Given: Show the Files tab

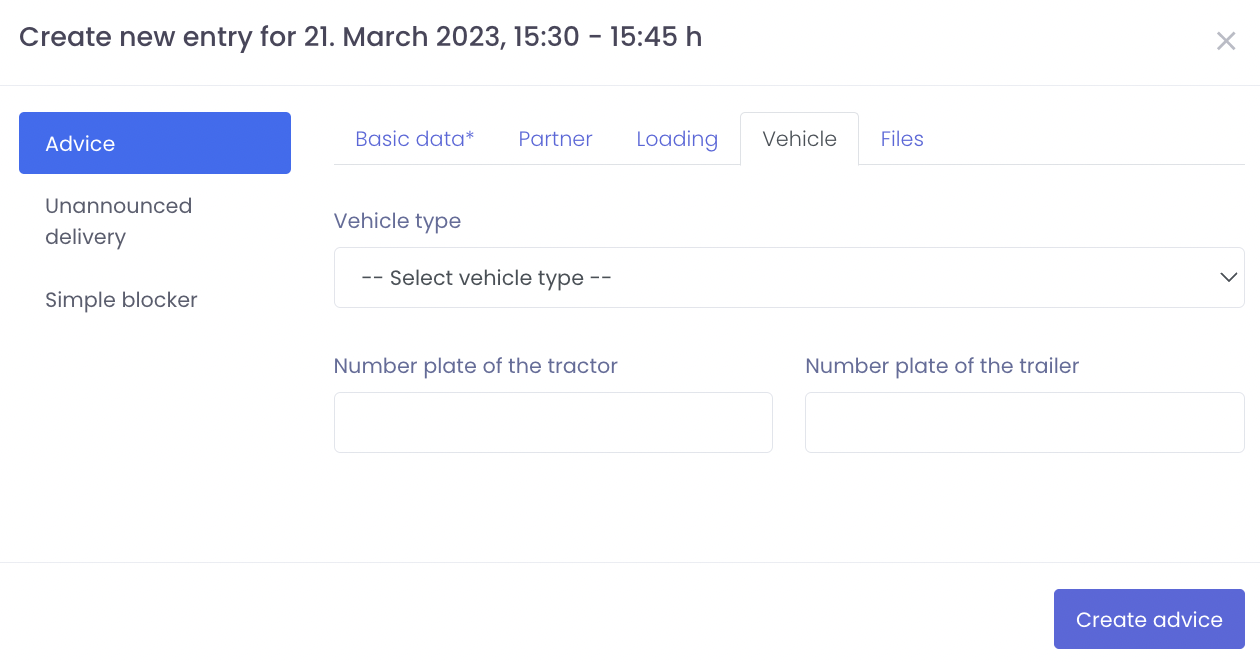Looking at the screenshot, I should coord(902,139).
